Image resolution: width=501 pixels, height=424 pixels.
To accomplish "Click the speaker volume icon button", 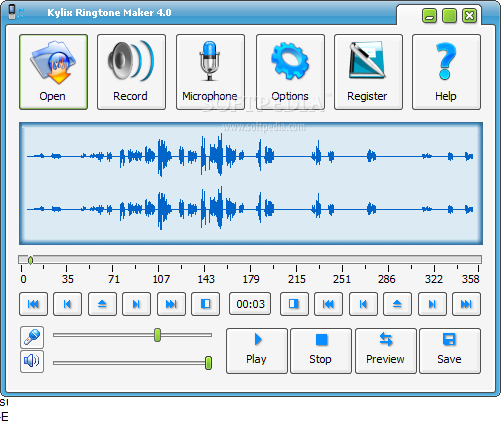I will 32,361.
